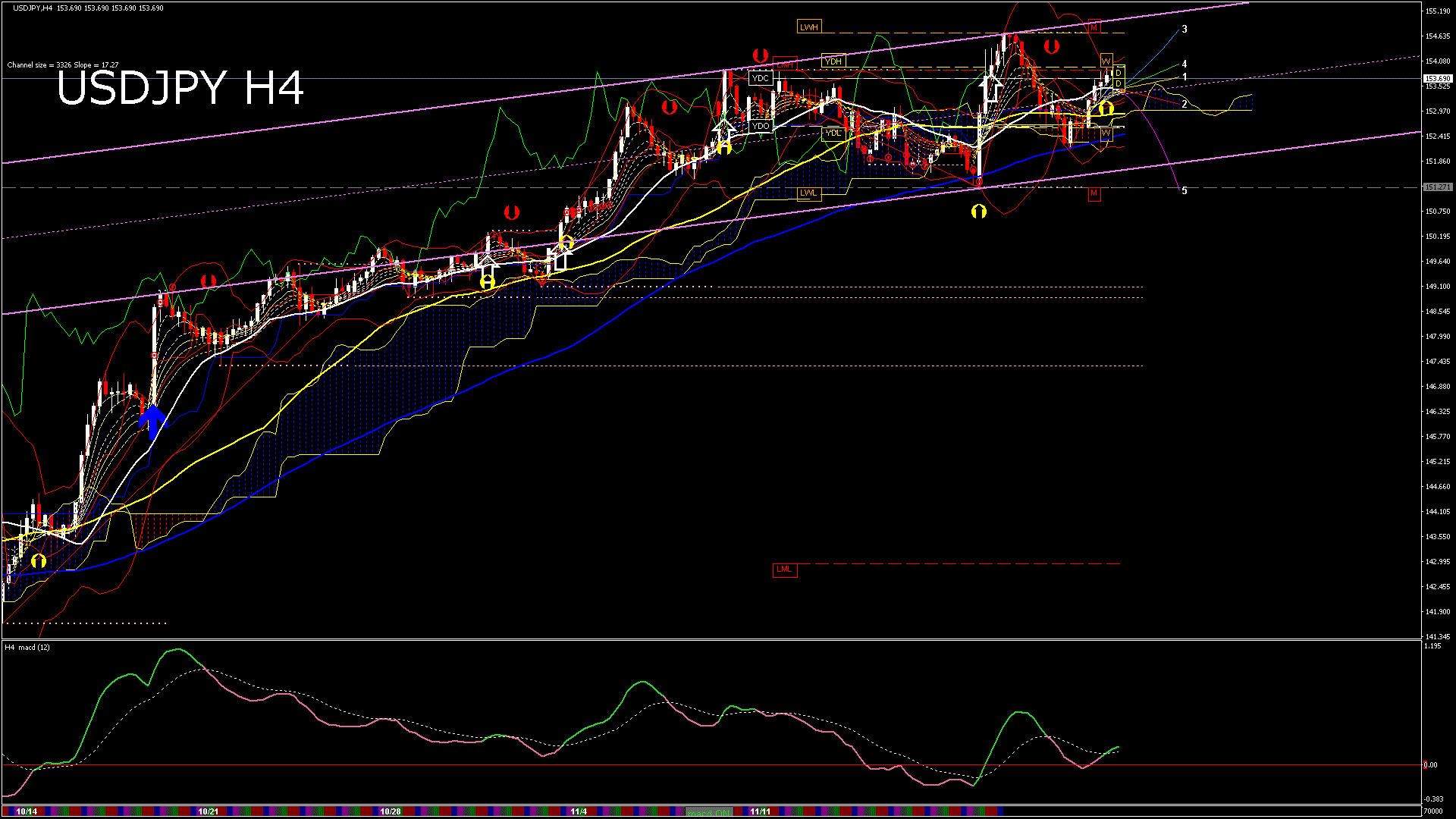Select the 11/4 date marker

579,811
